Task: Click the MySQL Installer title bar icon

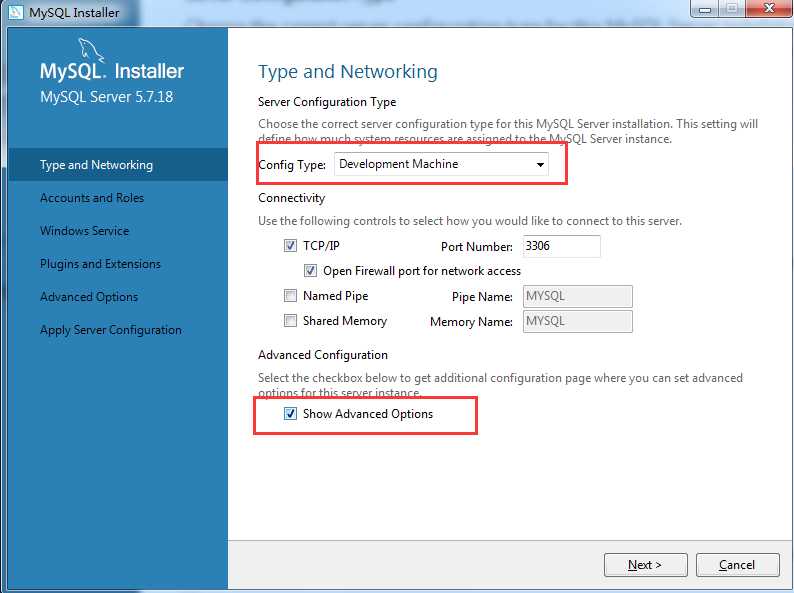Action: click(16, 12)
